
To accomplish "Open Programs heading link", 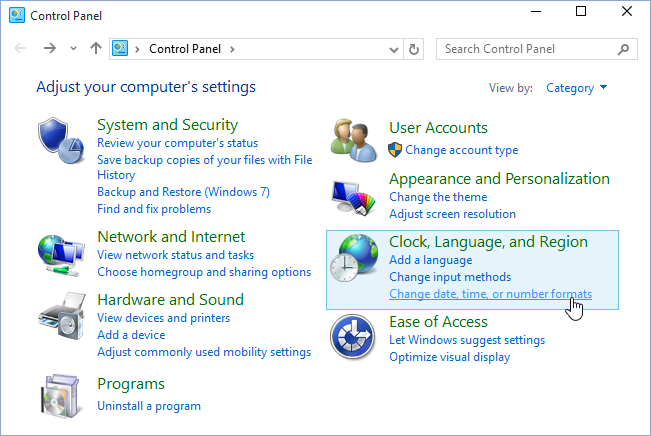I will click(x=131, y=384).
